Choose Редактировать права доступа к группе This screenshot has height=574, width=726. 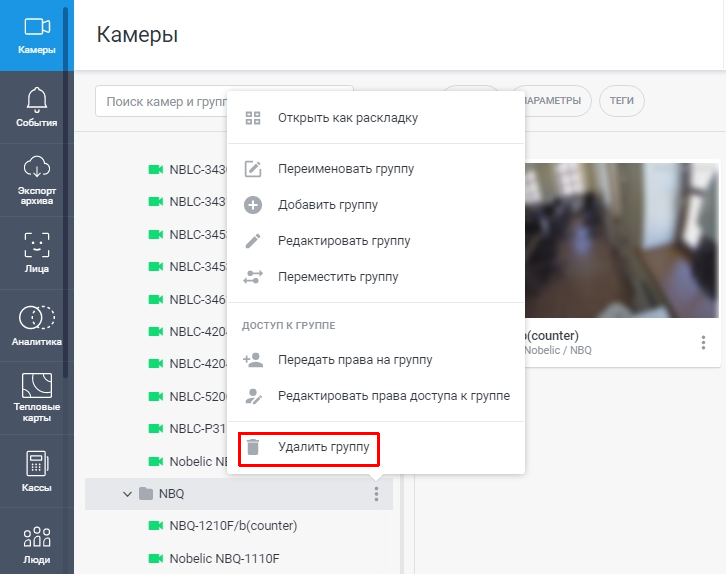click(376, 396)
